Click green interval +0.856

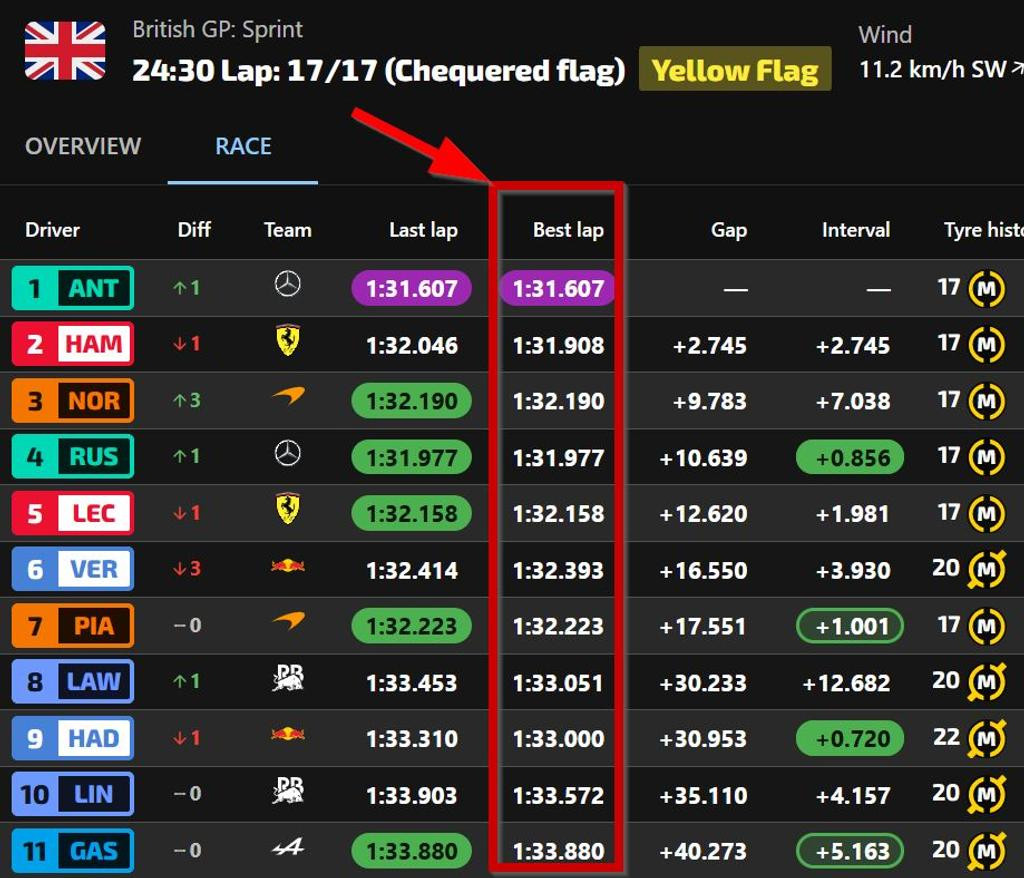click(850, 457)
